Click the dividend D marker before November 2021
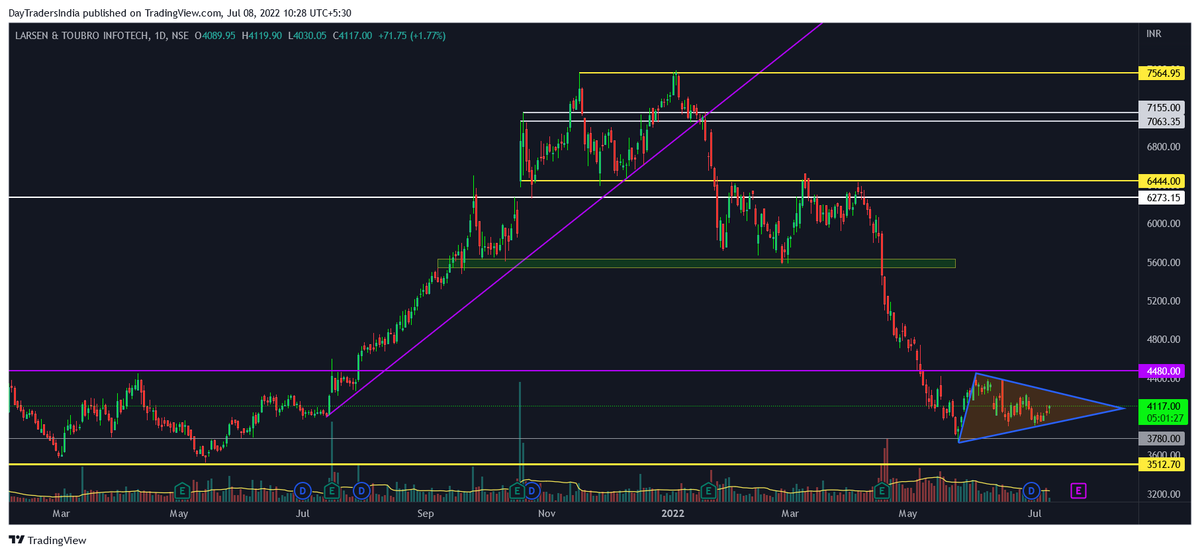This screenshot has width=1200, height=554. (531, 491)
